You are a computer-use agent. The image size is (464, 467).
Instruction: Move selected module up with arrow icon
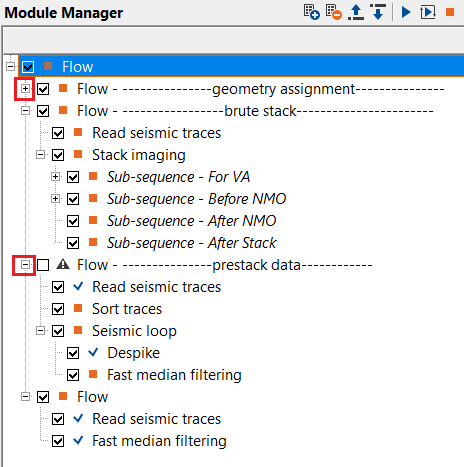click(x=356, y=12)
